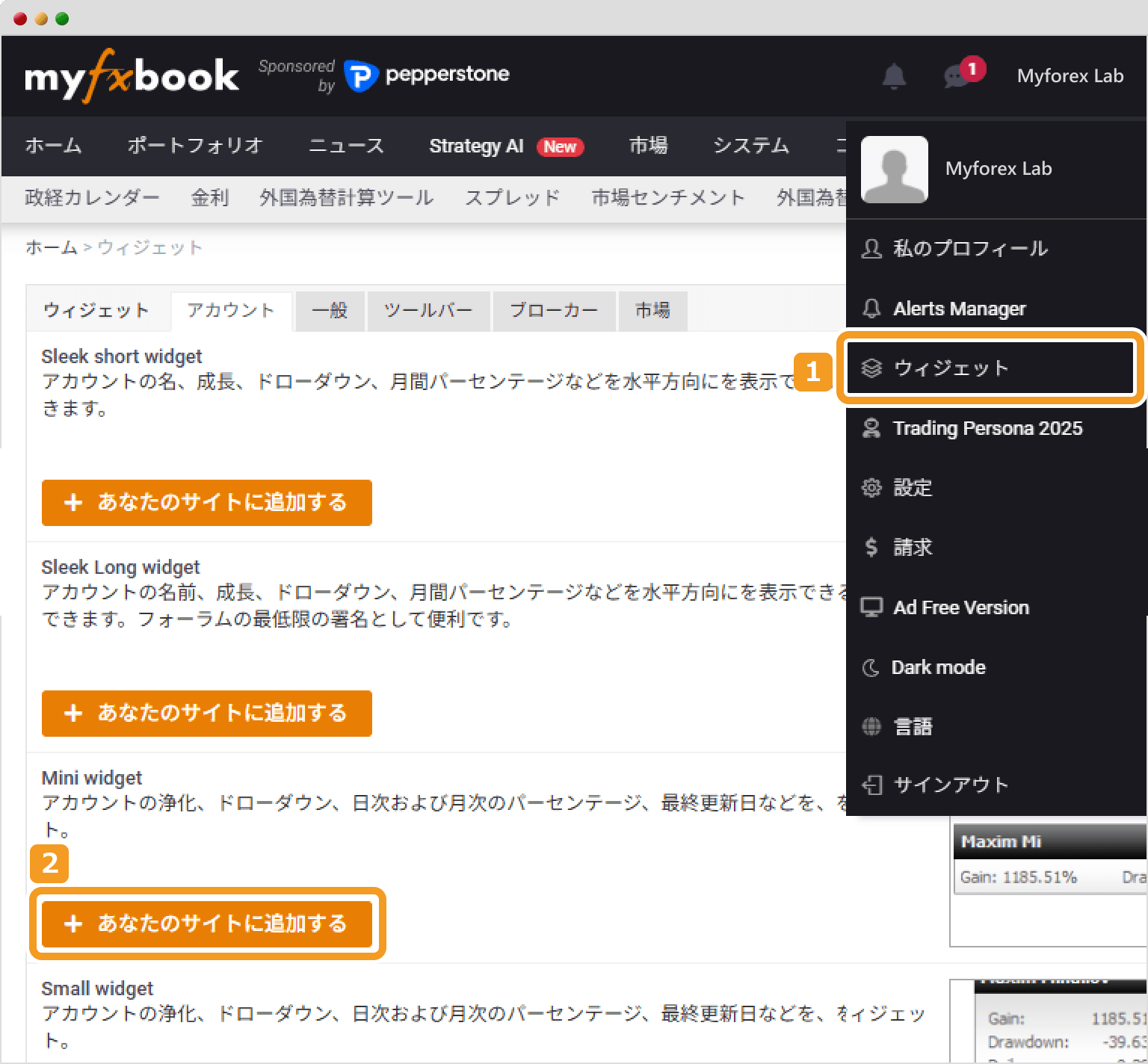Screen dimensions: 1148x1064
Task: Open Alerts Manager from the menu
Action: point(997,308)
